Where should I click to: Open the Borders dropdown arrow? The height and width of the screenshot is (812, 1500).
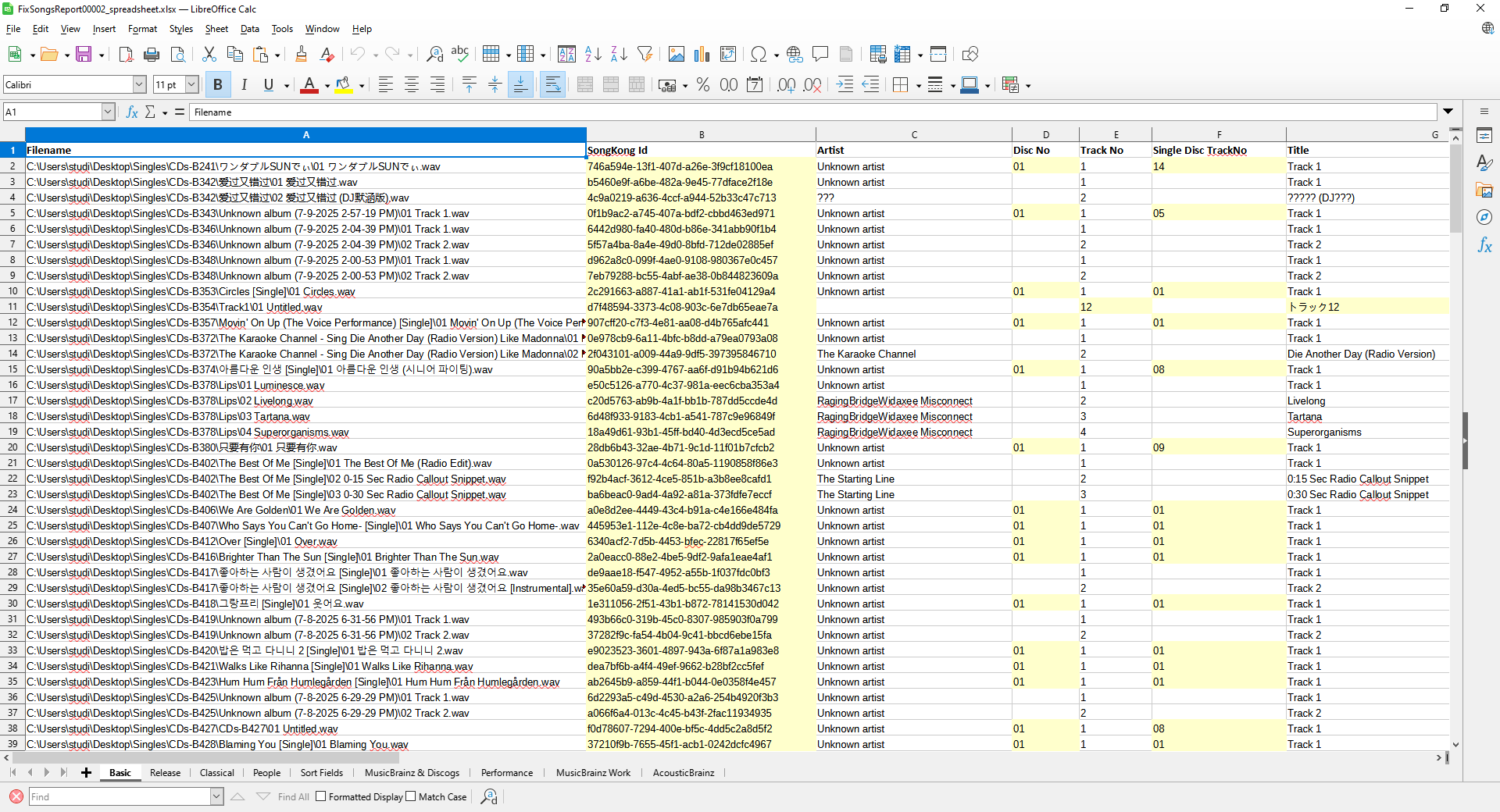pyautogui.click(x=918, y=85)
